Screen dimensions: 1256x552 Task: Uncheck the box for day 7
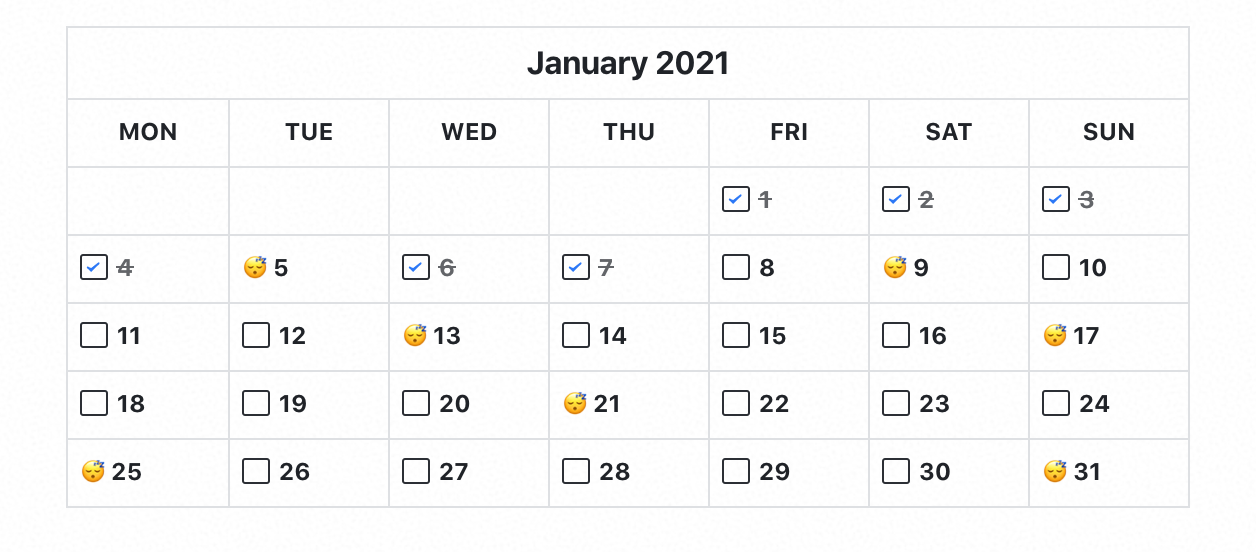tap(576, 267)
